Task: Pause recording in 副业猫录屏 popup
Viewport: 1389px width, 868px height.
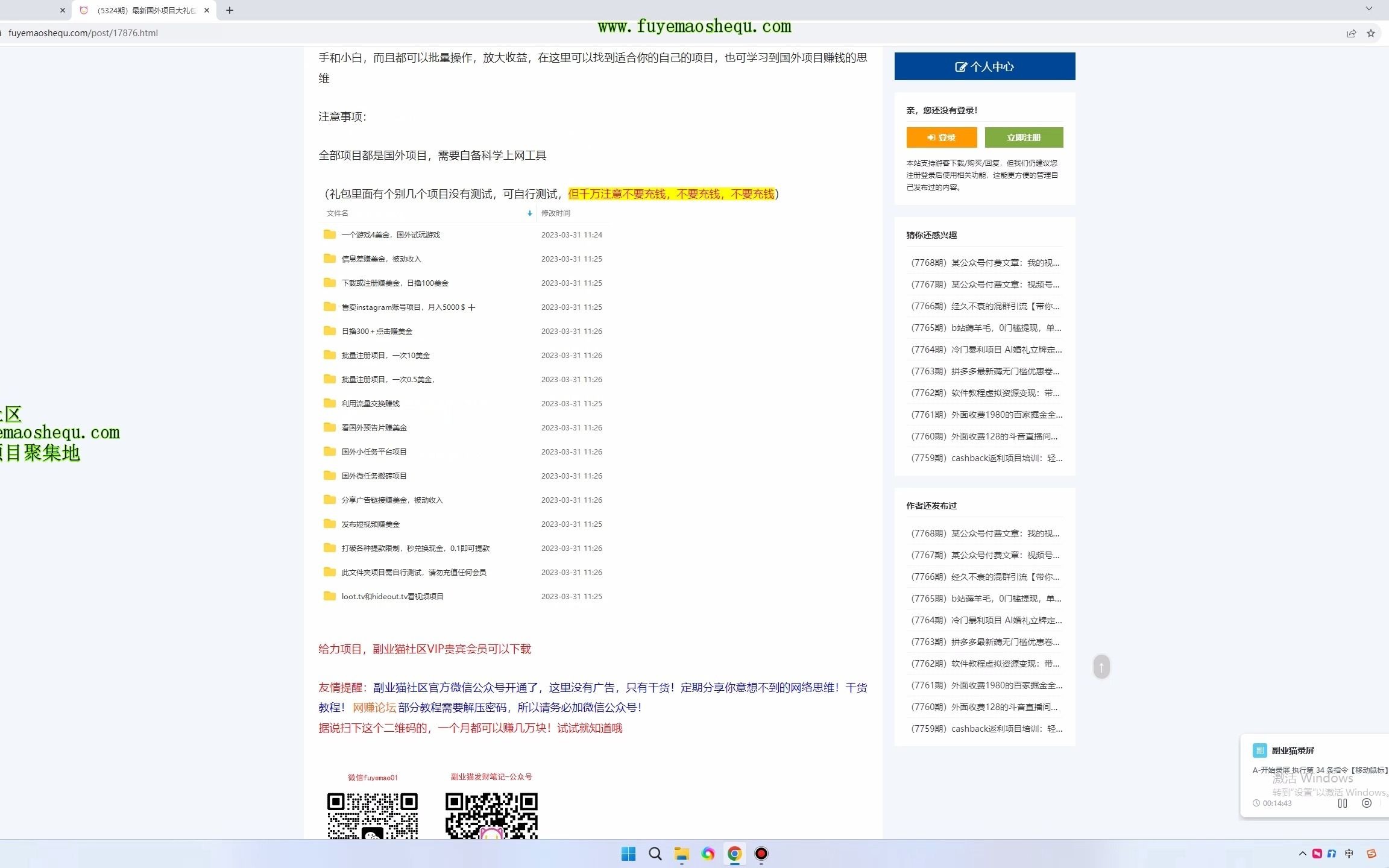Action: tap(1343, 803)
